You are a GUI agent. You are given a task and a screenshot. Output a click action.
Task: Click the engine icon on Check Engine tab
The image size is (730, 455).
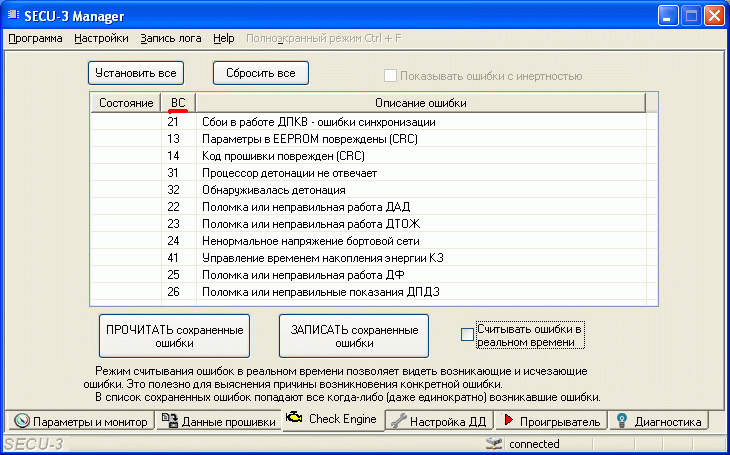pos(295,419)
